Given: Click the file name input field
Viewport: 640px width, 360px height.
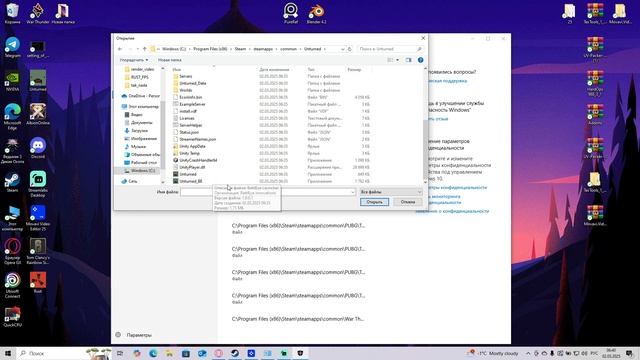Looking at the screenshot, I should tap(265, 192).
